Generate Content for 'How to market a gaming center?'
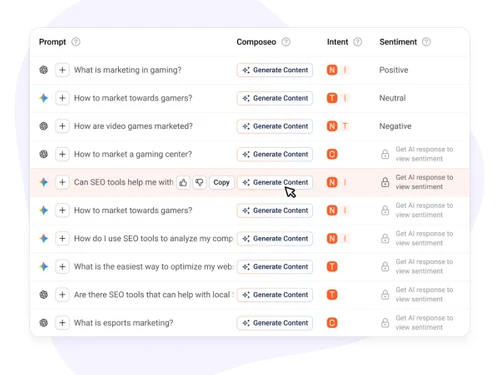The width and height of the screenshot is (500, 375). [275, 154]
